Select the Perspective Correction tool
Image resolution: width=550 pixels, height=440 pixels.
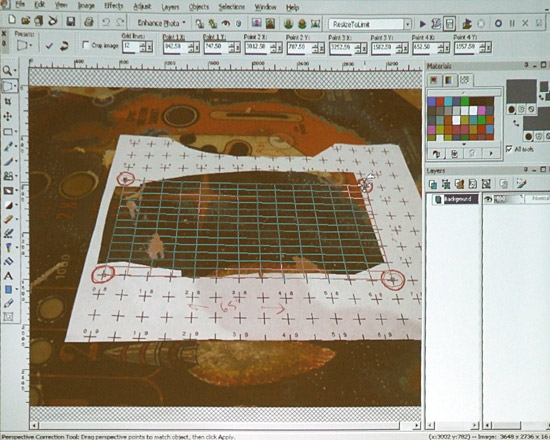pyautogui.click(x=8, y=86)
